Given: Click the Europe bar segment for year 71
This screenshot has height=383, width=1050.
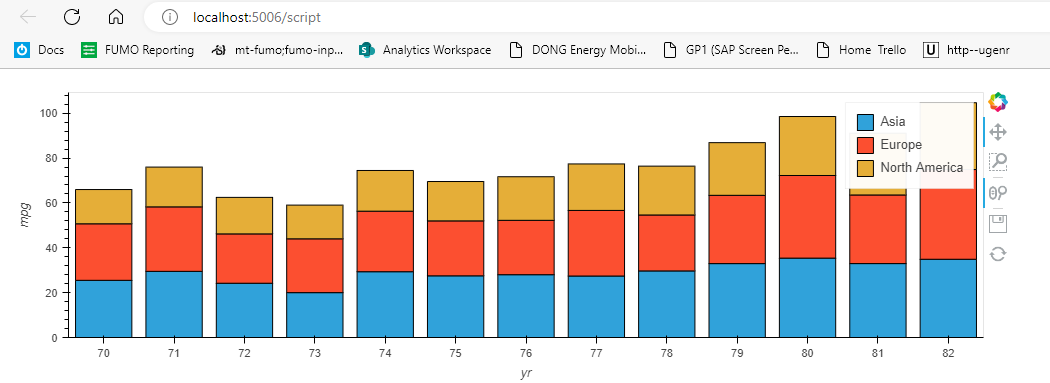Looking at the screenshot, I should tap(174, 239).
